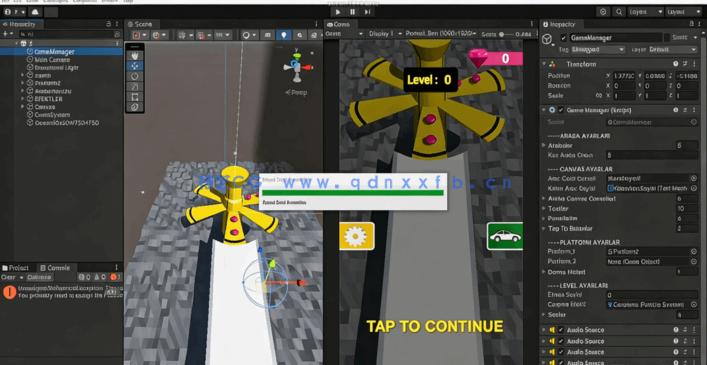The width and height of the screenshot is (707, 365).
Task: Select the Rotate tool in Scene overlay
Action: click(135, 76)
